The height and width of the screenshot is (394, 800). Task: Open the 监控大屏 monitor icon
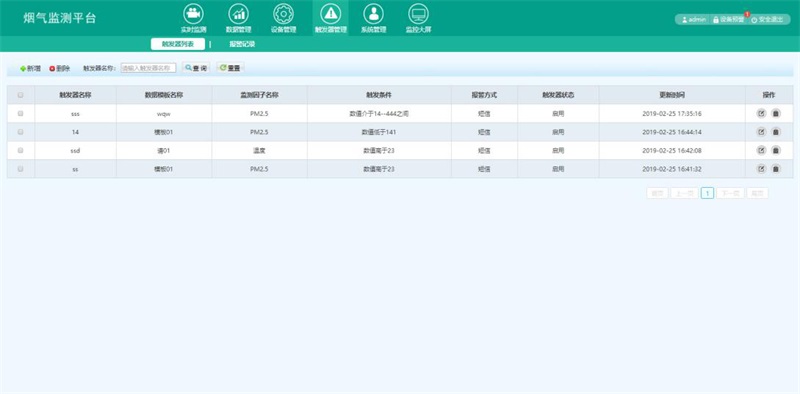point(418,14)
